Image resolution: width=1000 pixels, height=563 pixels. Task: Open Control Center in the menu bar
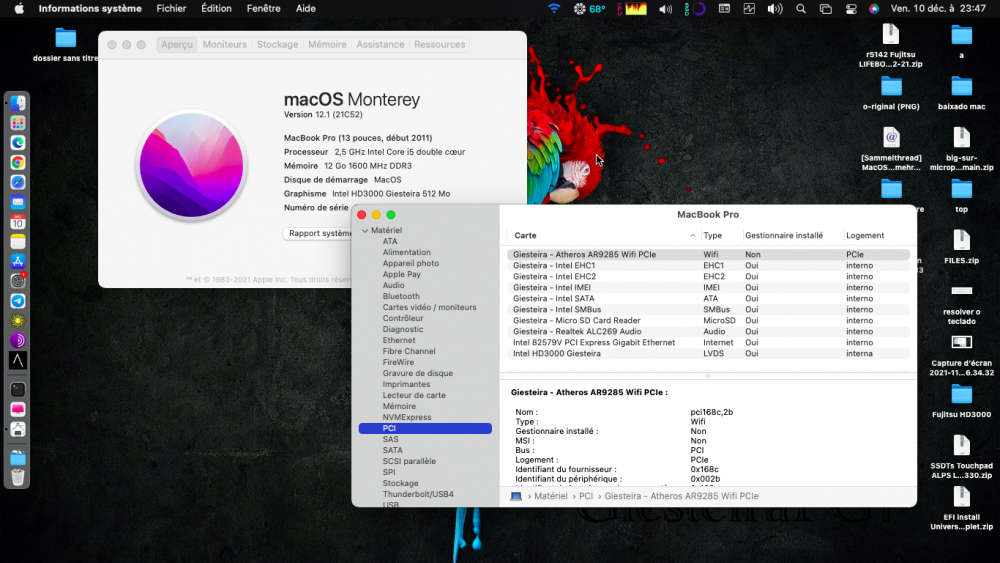click(851, 8)
